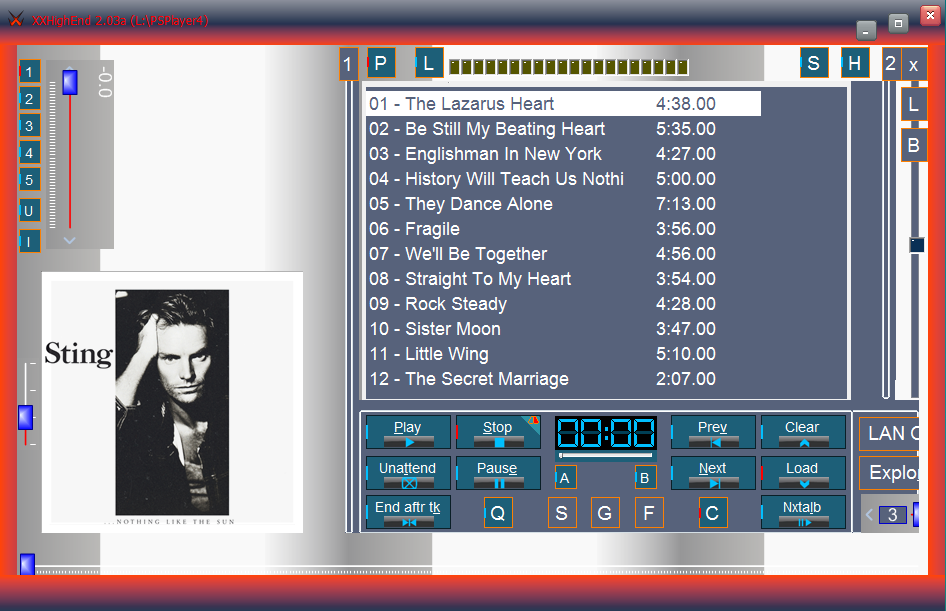Pause the current track
The height and width of the screenshot is (611, 946).
(x=498, y=473)
